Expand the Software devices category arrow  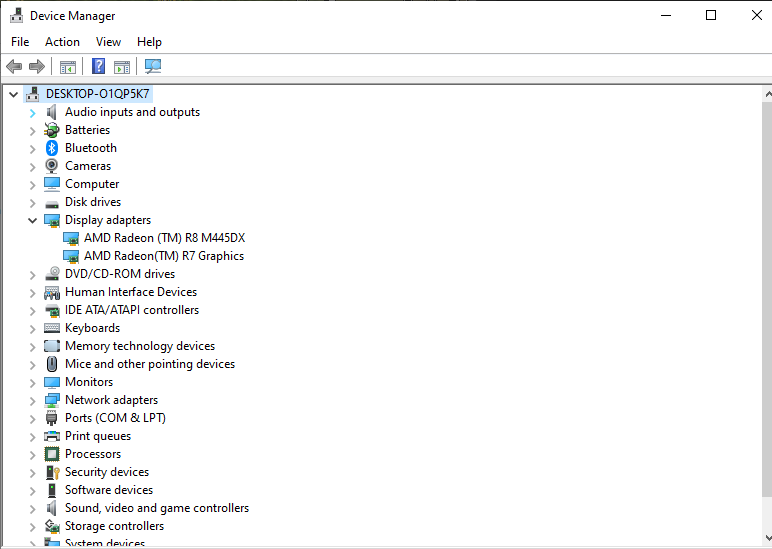coord(32,491)
